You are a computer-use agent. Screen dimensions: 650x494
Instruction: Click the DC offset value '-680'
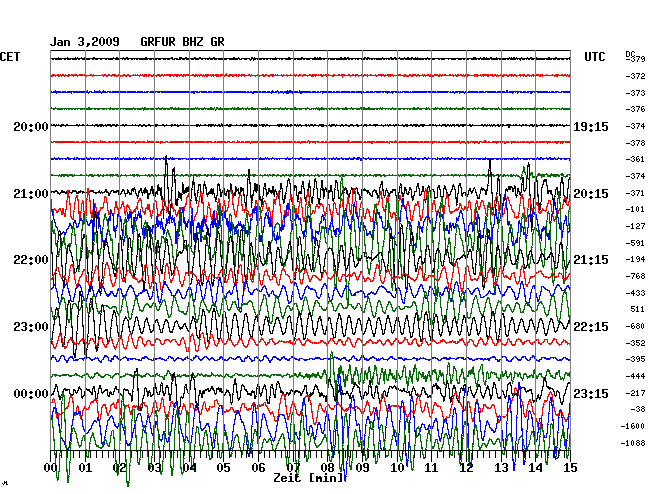(x=635, y=326)
